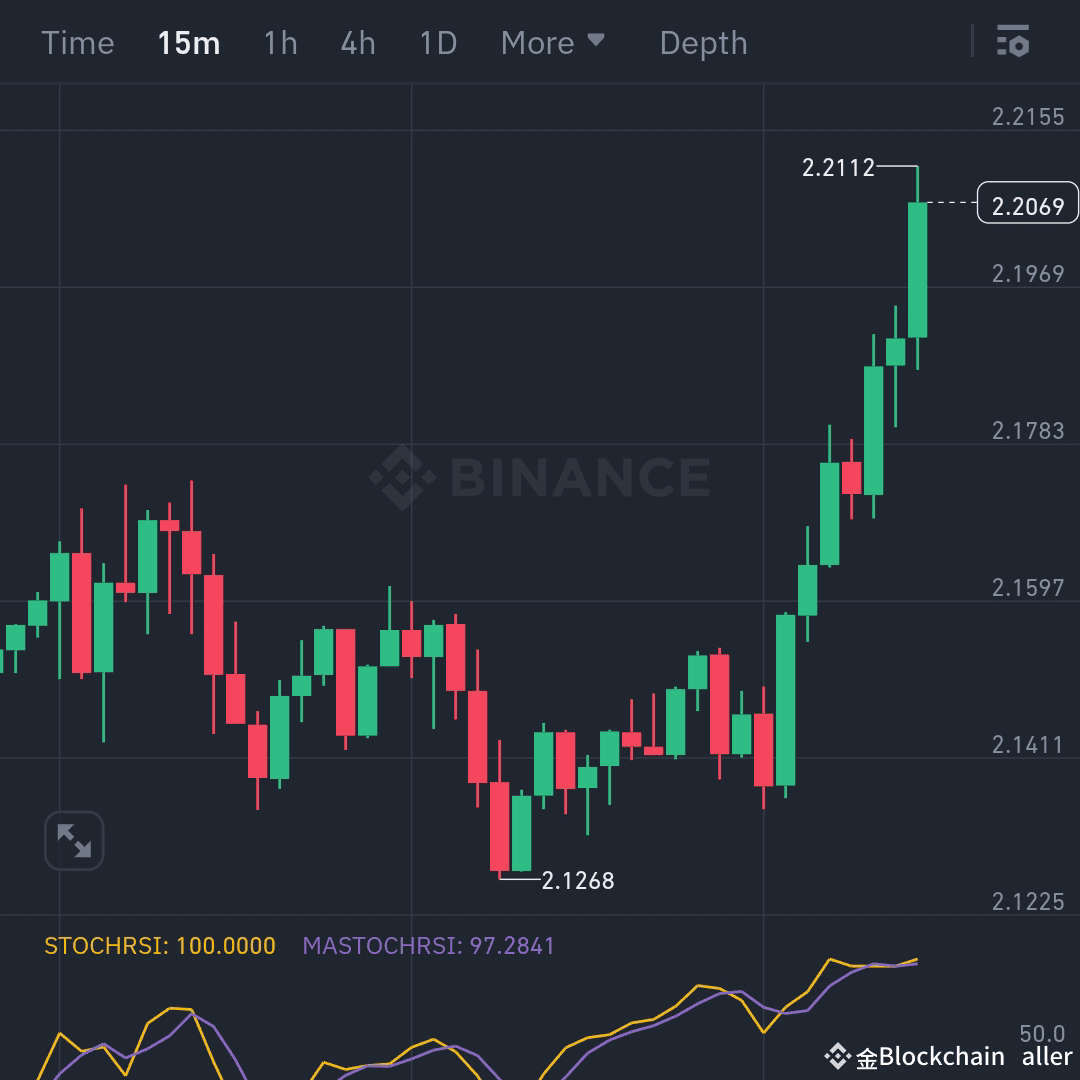Select the 1D timeframe
This screenshot has width=1080, height=1080.
click(x=436, y=42)
